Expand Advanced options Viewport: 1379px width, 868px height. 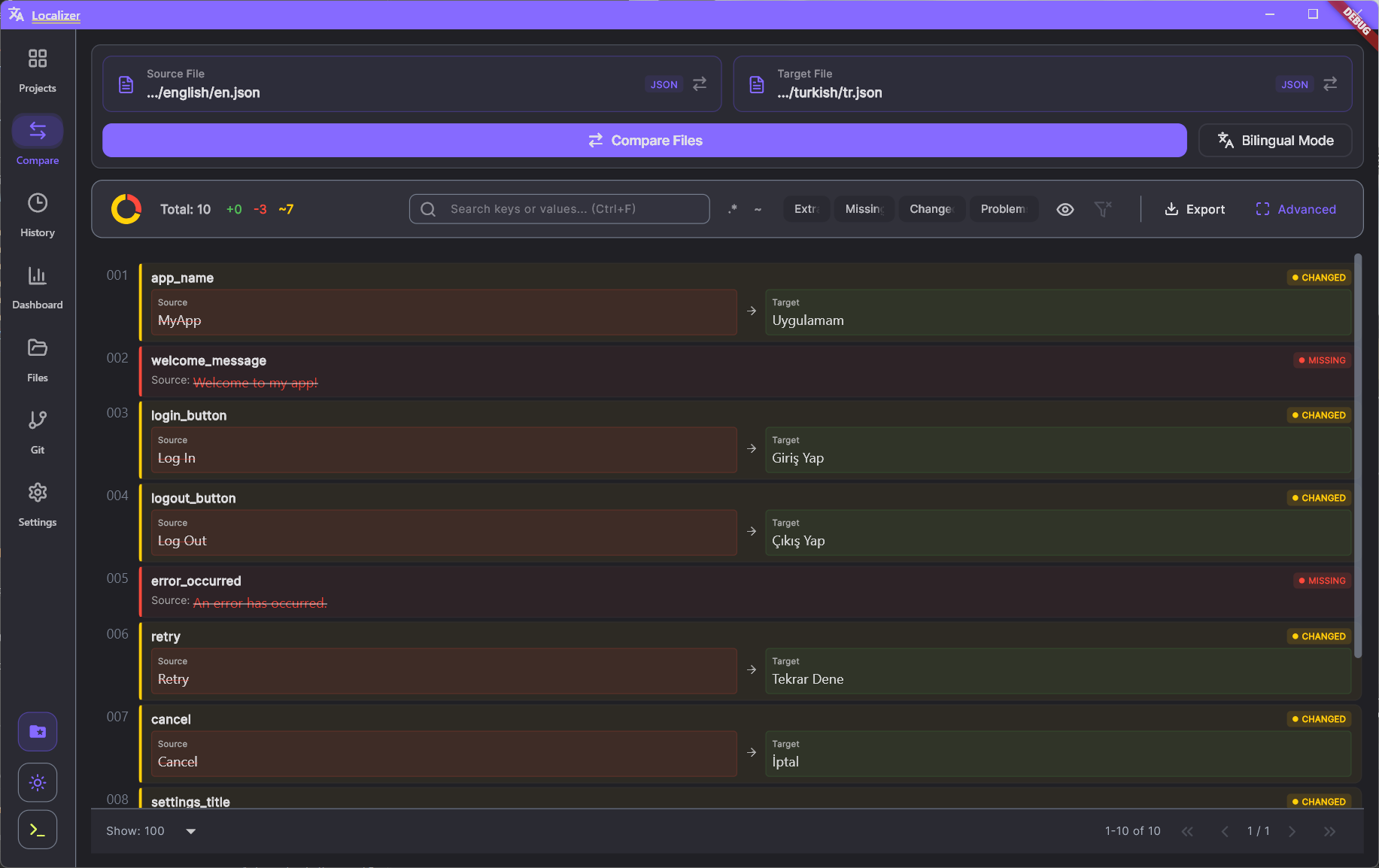[x=1295, y=209]
